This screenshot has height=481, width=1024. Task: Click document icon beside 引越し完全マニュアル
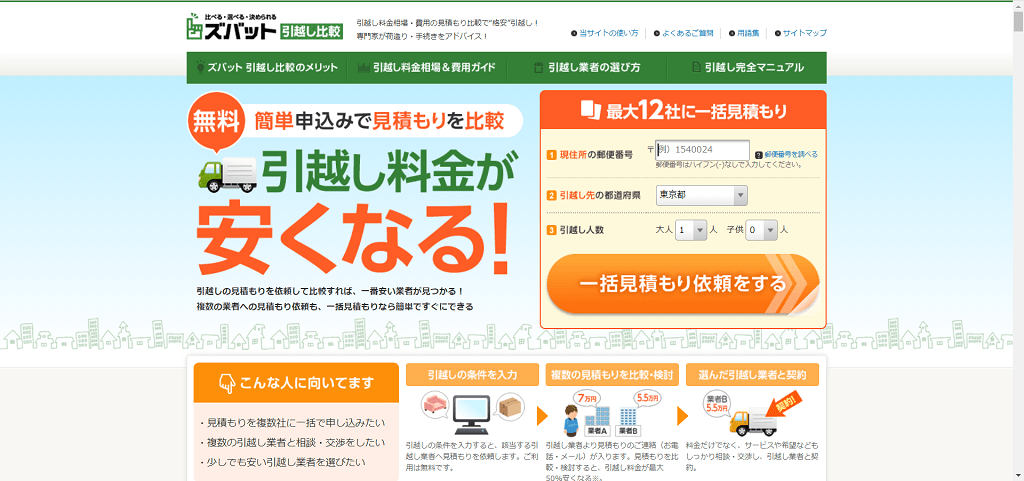(696, 67)
